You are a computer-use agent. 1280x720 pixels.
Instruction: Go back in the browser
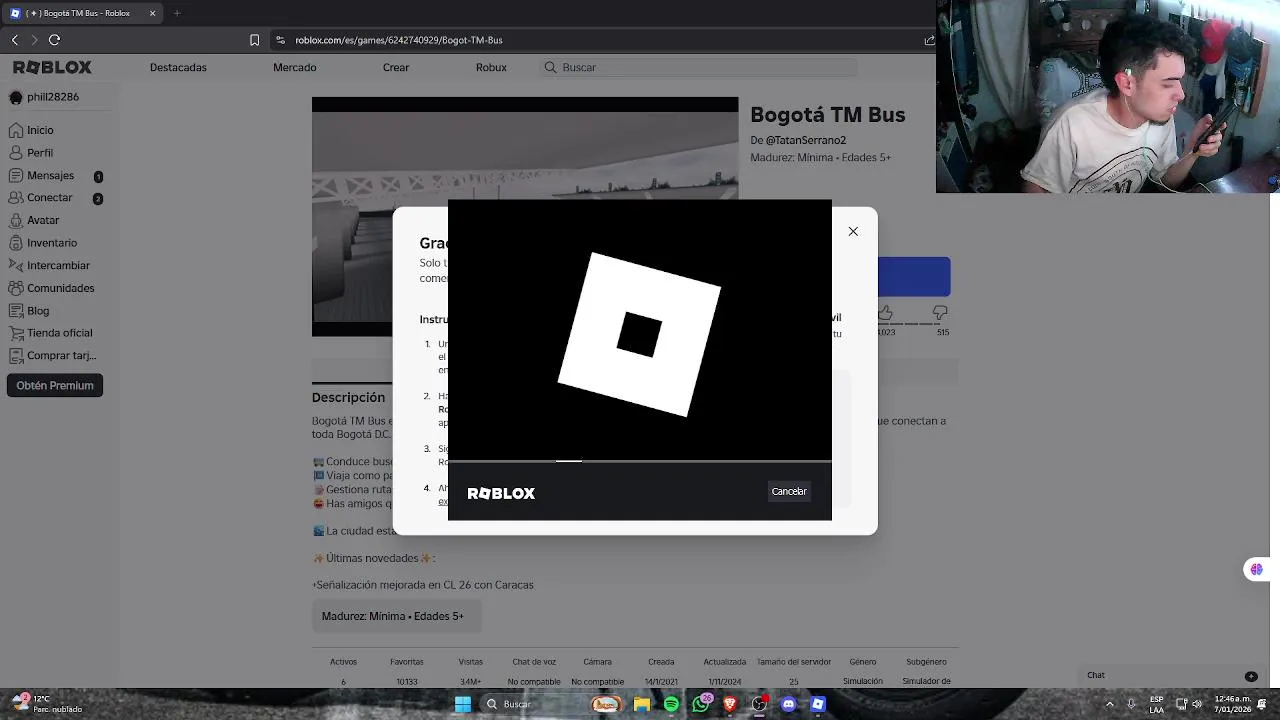click(15, 40)
